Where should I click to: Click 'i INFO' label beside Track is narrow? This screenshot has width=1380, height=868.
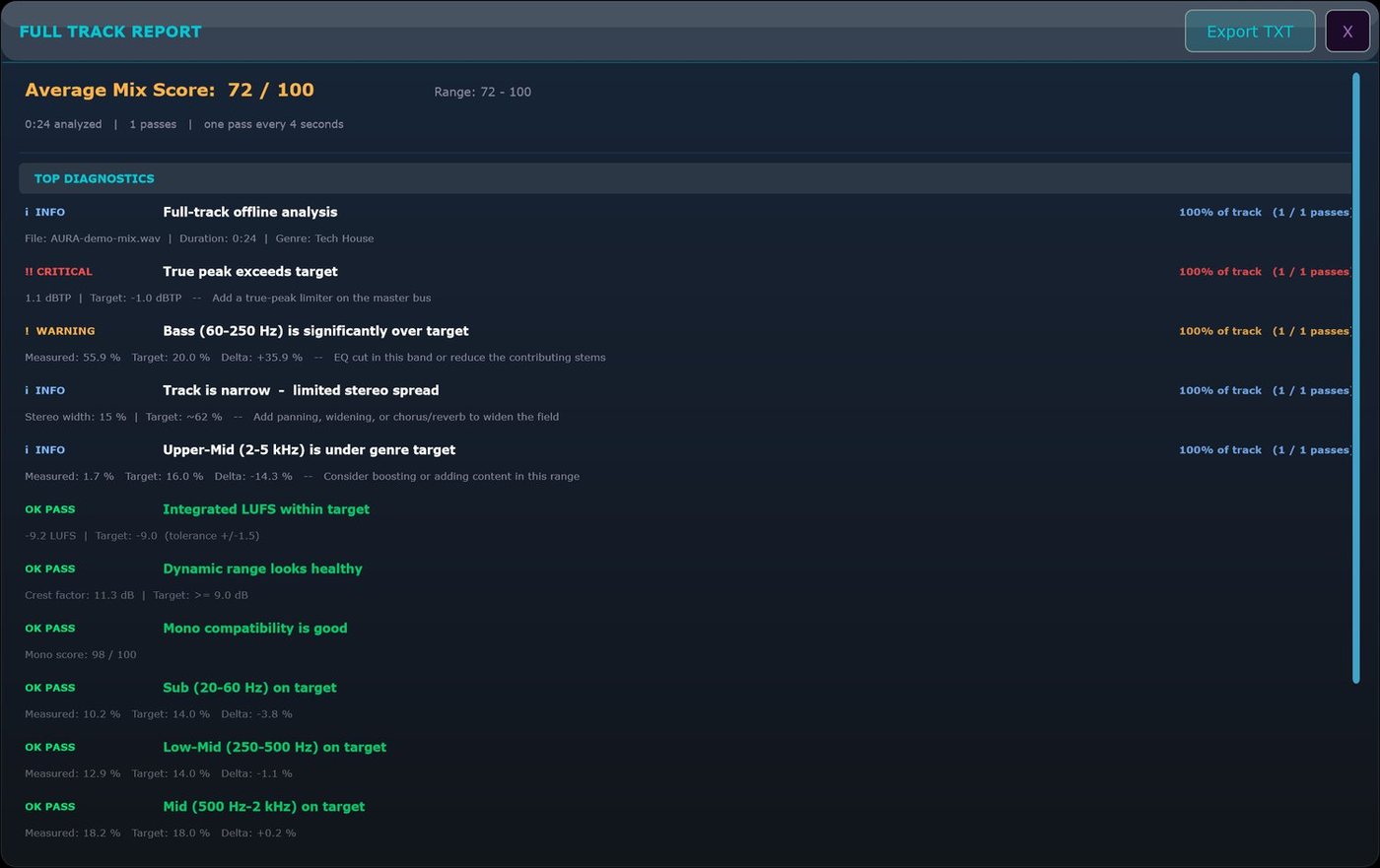click(45, 390)
